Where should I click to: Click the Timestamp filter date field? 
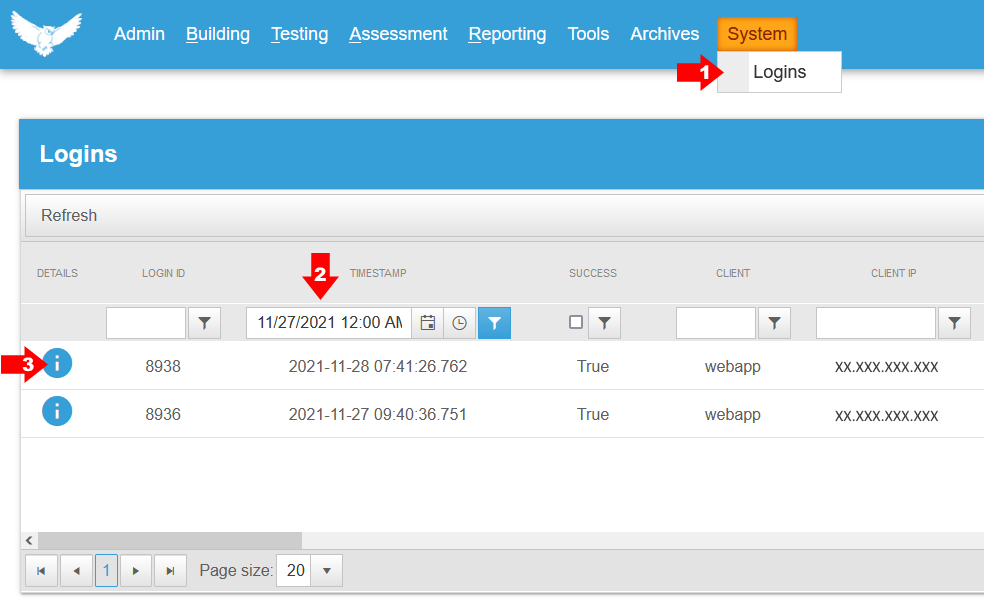[x=329, y=322]
